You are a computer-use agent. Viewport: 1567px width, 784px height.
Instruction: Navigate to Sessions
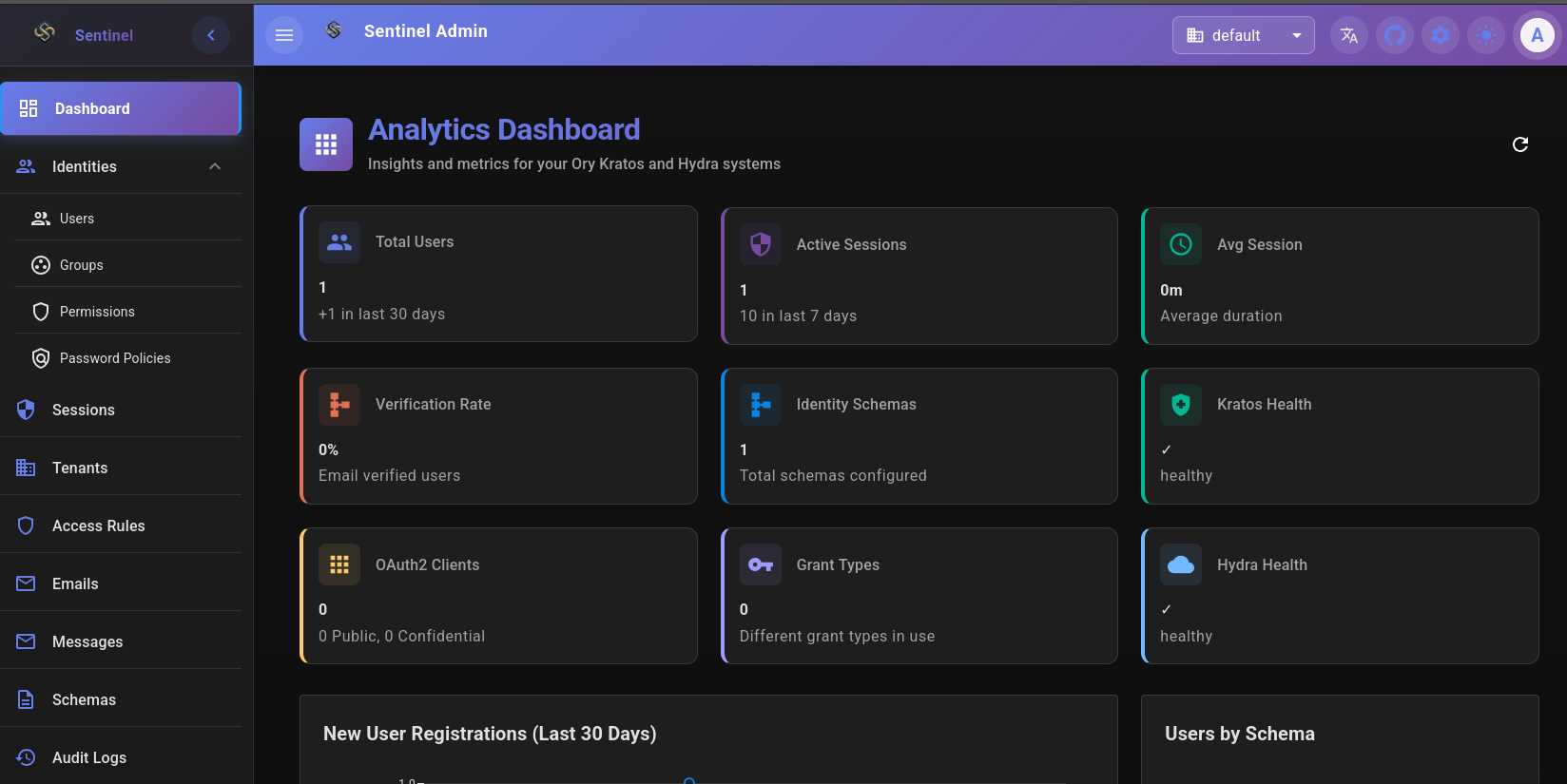click(x=121, y=410)
